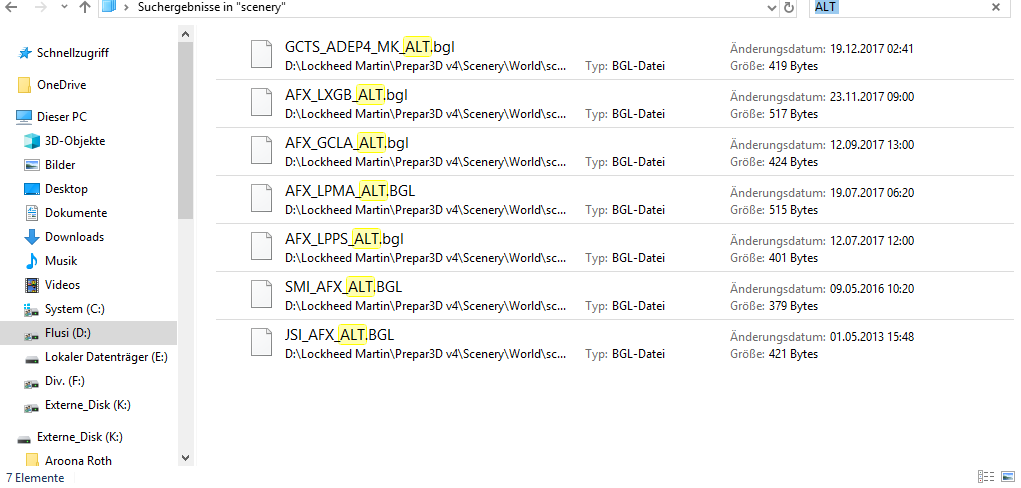Click the Up one level arrow

(84, 8)
